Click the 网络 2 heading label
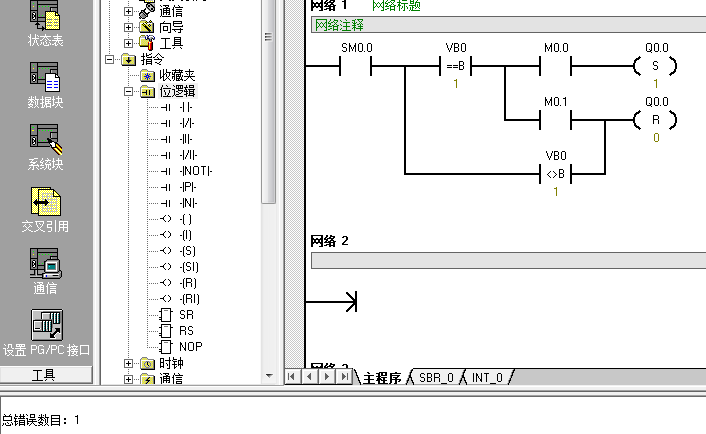Image resolution: width=706 pixels, height=434 pixels. click(x=330, y=241)
